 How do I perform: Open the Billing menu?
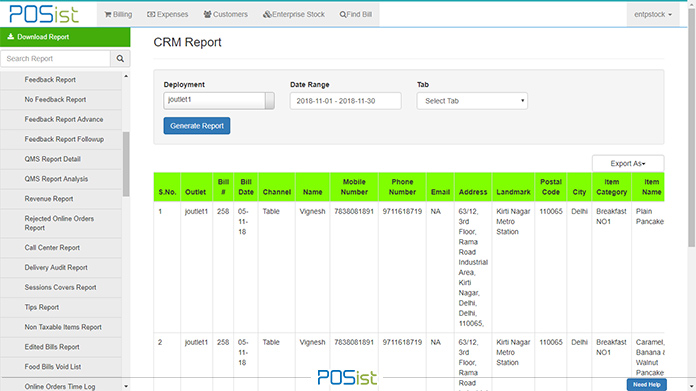tap(118, 14)
